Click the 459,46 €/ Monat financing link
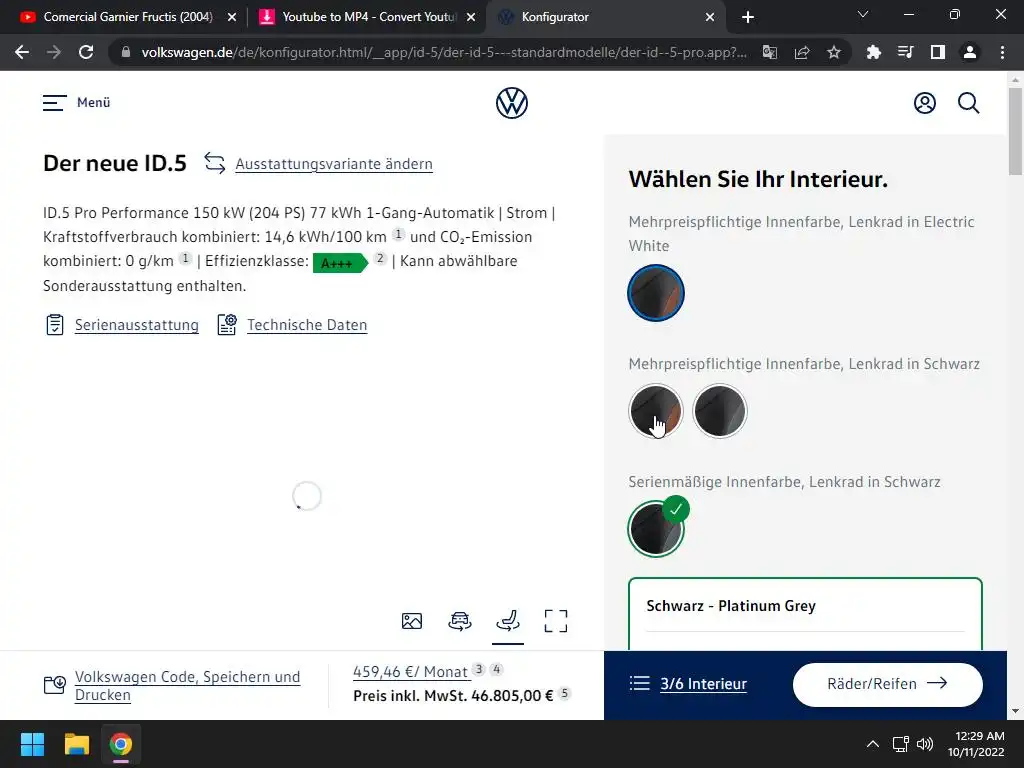 [x=410, y=671]
